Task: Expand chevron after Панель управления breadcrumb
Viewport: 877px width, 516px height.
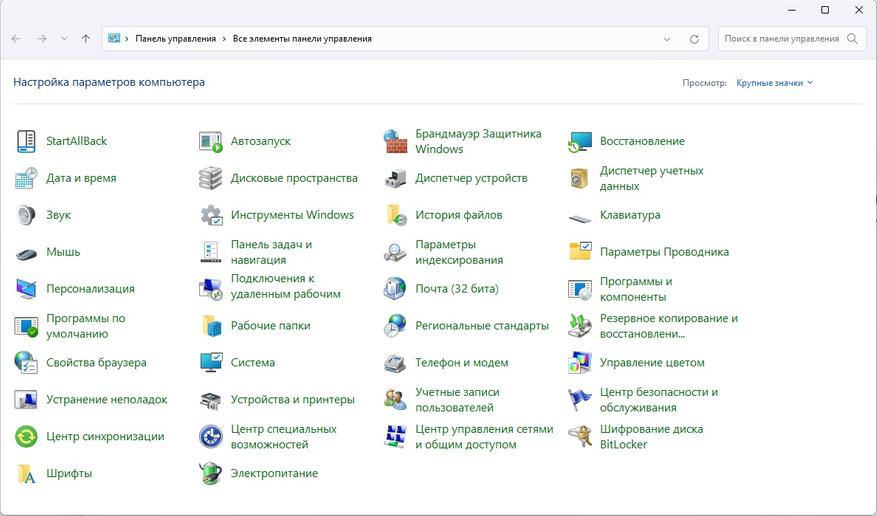Action: [x=224, y=39]
